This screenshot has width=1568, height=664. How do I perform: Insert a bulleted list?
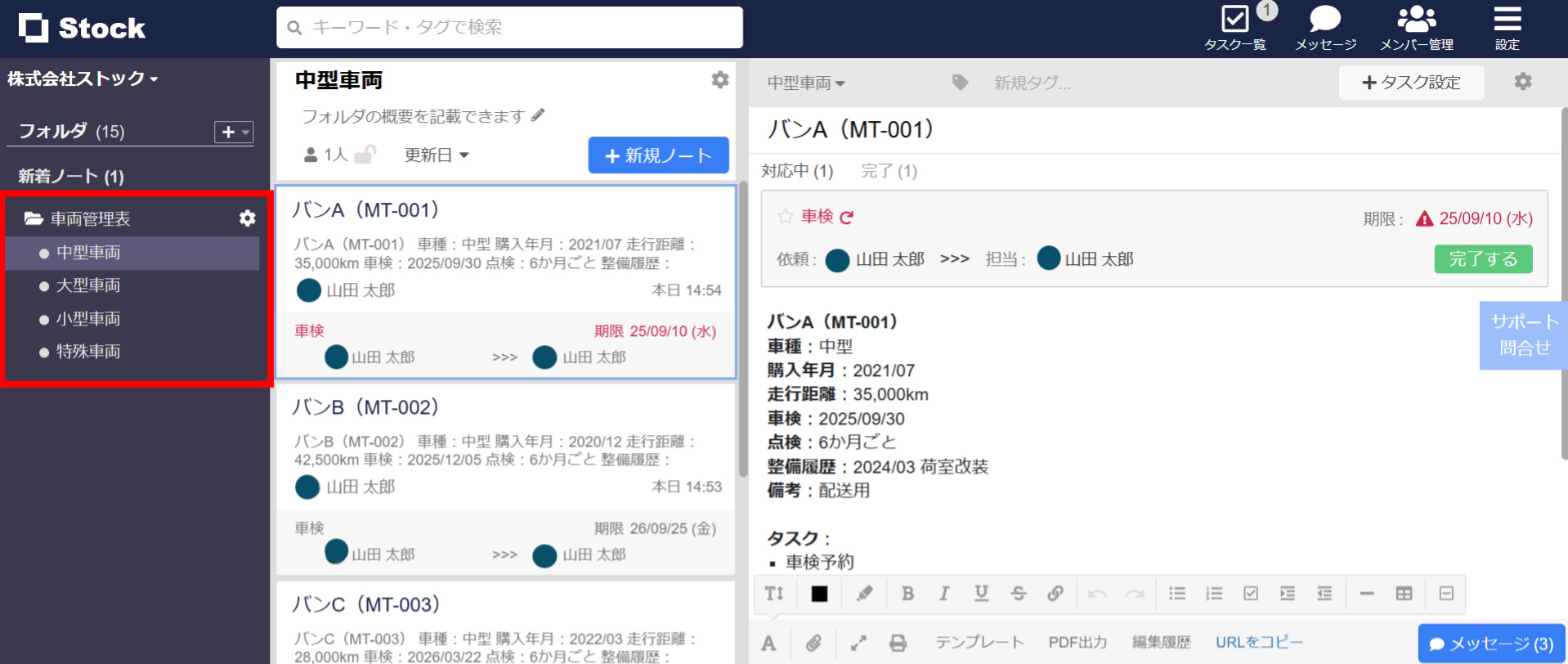pos(1177,594)
